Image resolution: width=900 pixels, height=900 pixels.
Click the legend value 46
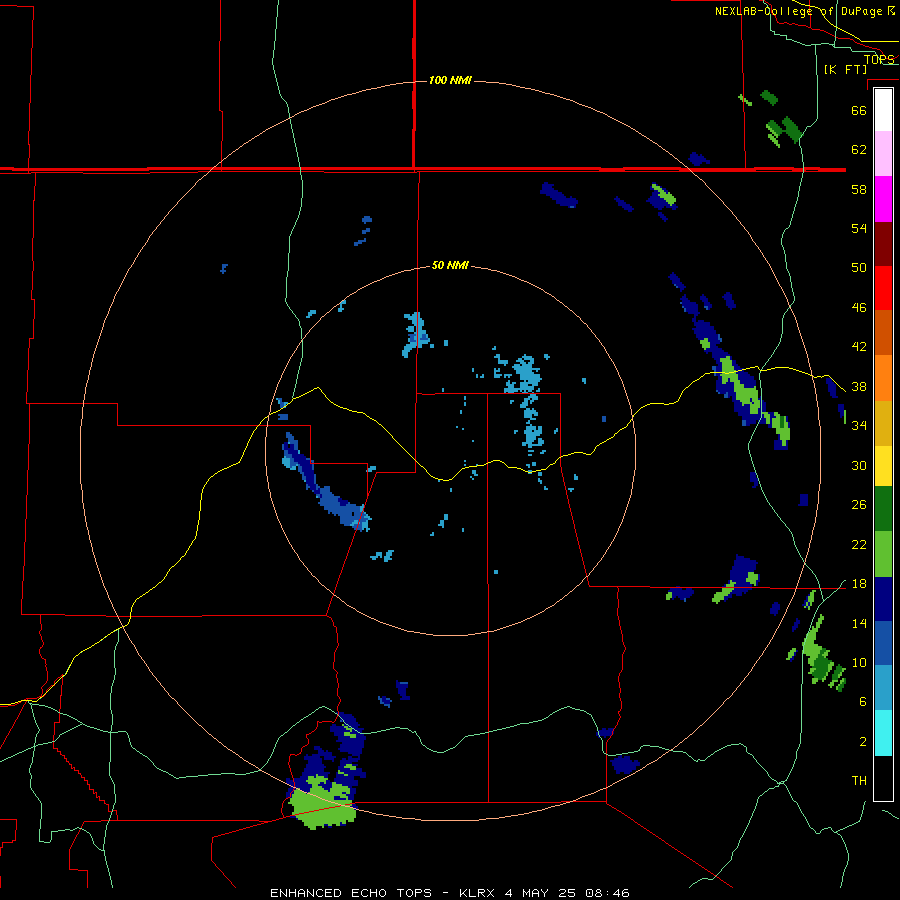point(859,308)
